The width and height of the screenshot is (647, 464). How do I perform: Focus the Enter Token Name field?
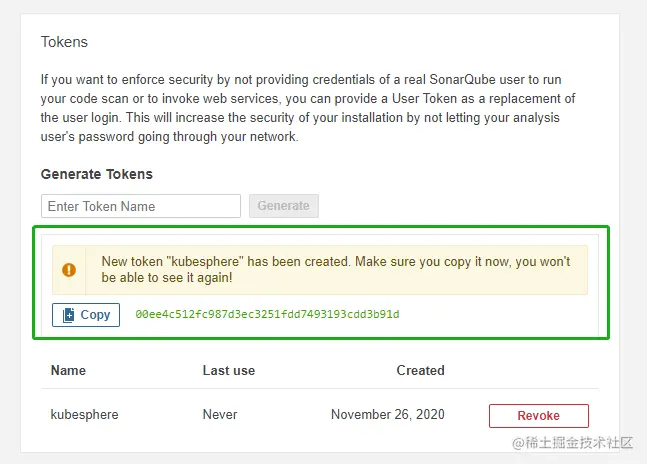point(141,206)
